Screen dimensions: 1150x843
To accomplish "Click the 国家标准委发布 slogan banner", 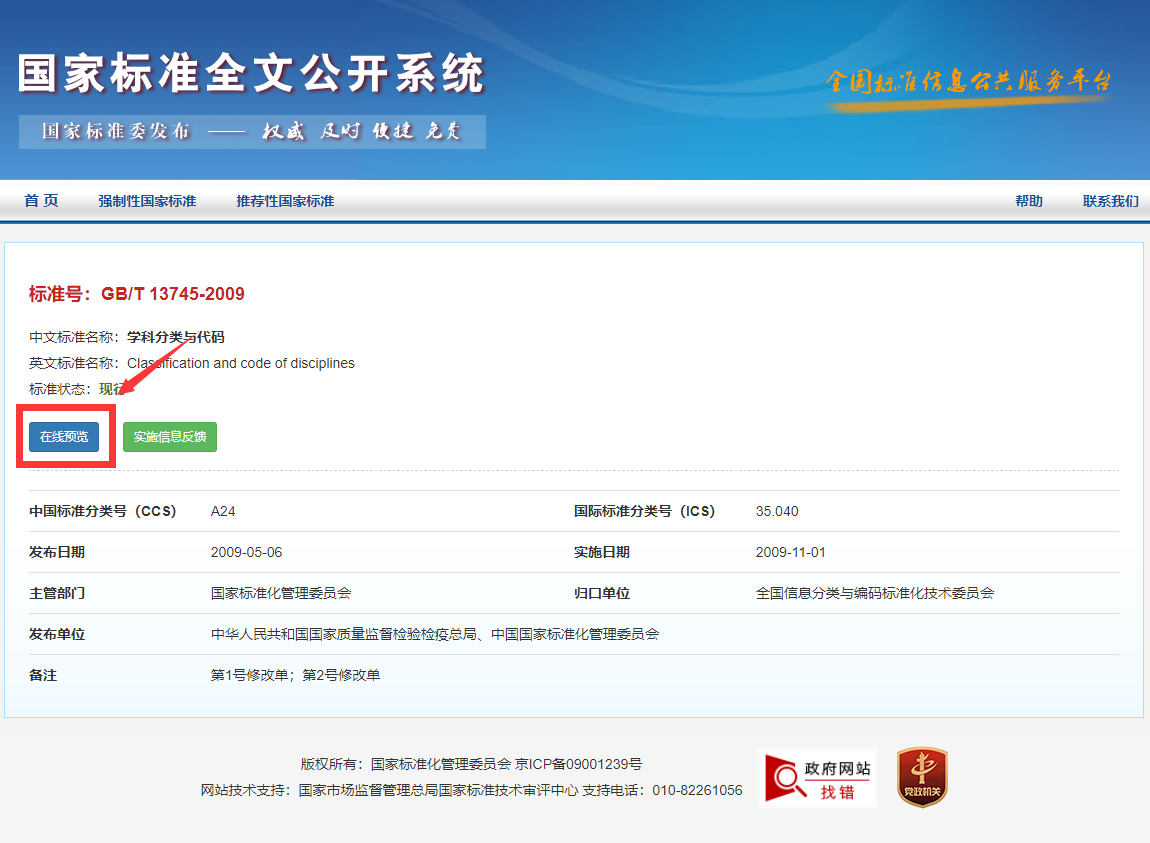I will (x=252, y=132).
